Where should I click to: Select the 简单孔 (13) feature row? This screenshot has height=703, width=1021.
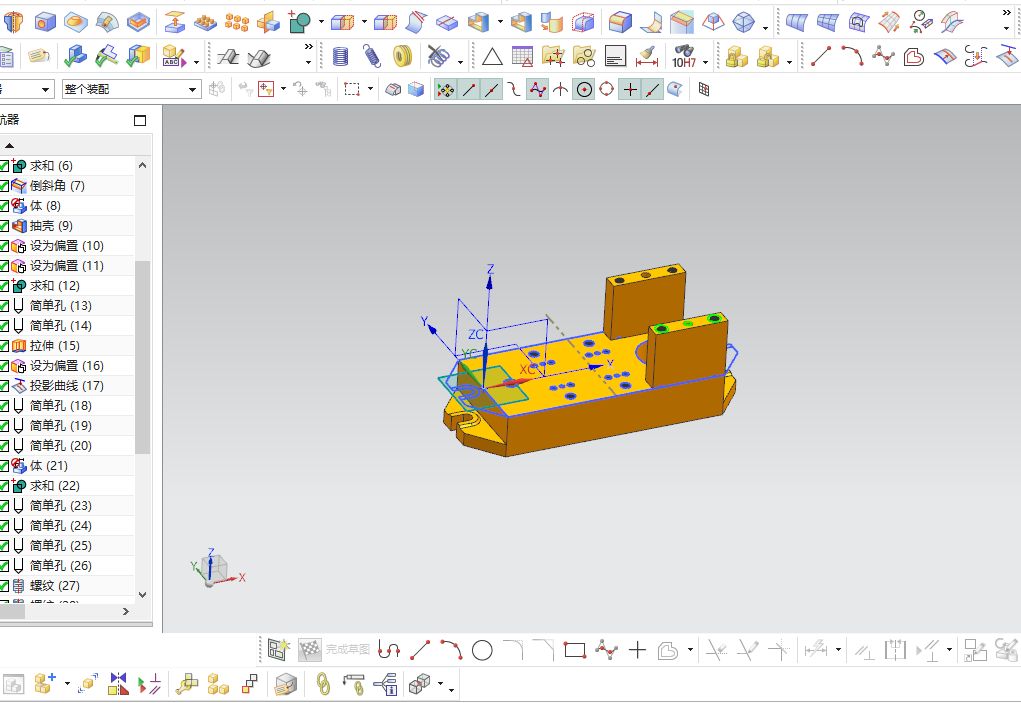click(x=67, y=306)
